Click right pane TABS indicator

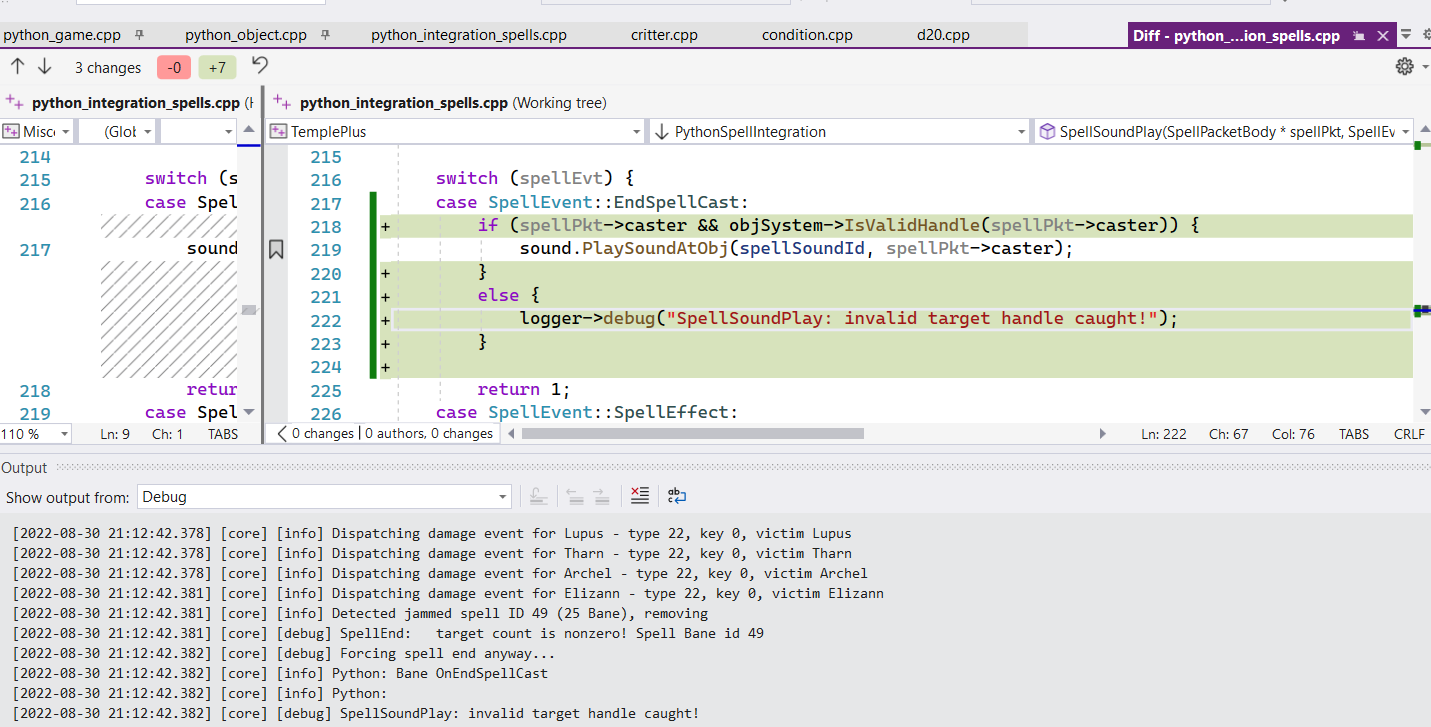1354,434
